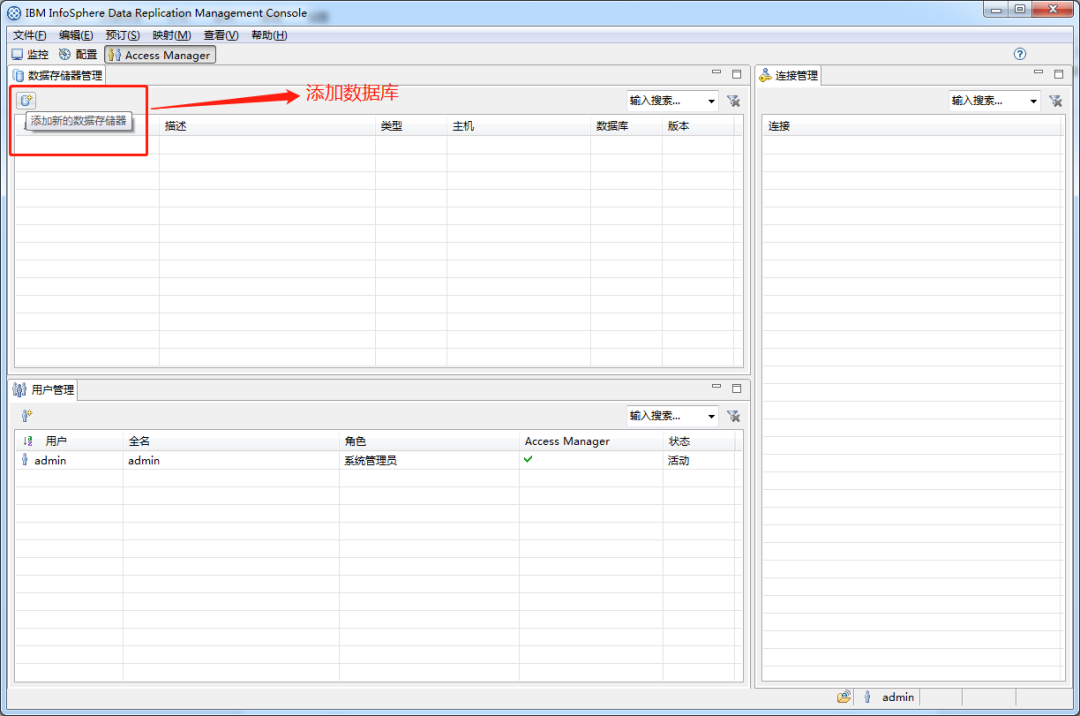Viewport: 1080px width, 716px height.
Task: Open the 帮助(H) menu
Action: coord(269,35)
